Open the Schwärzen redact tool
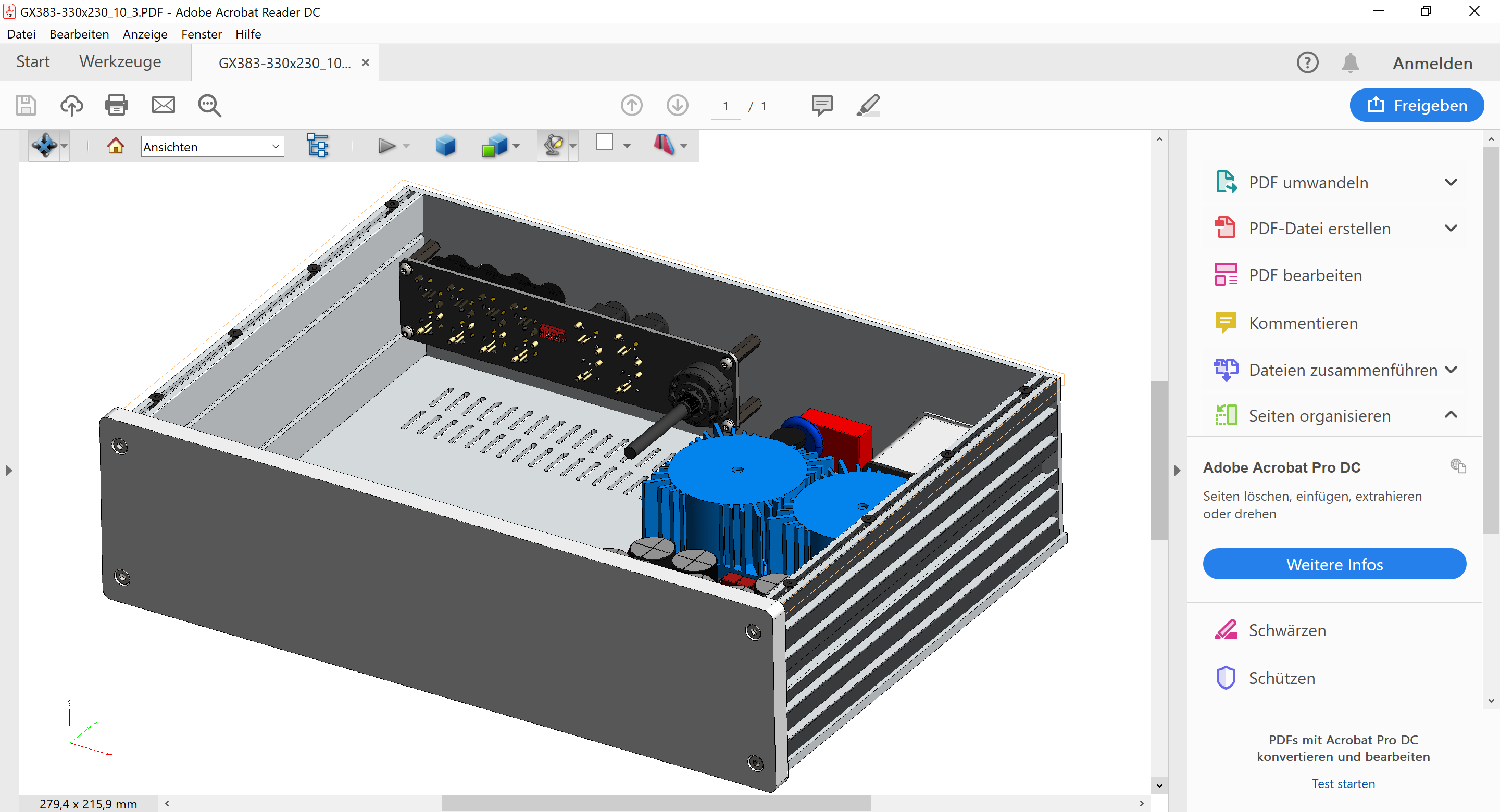This screenshot has width=1500, height=812. [1287, 630]
